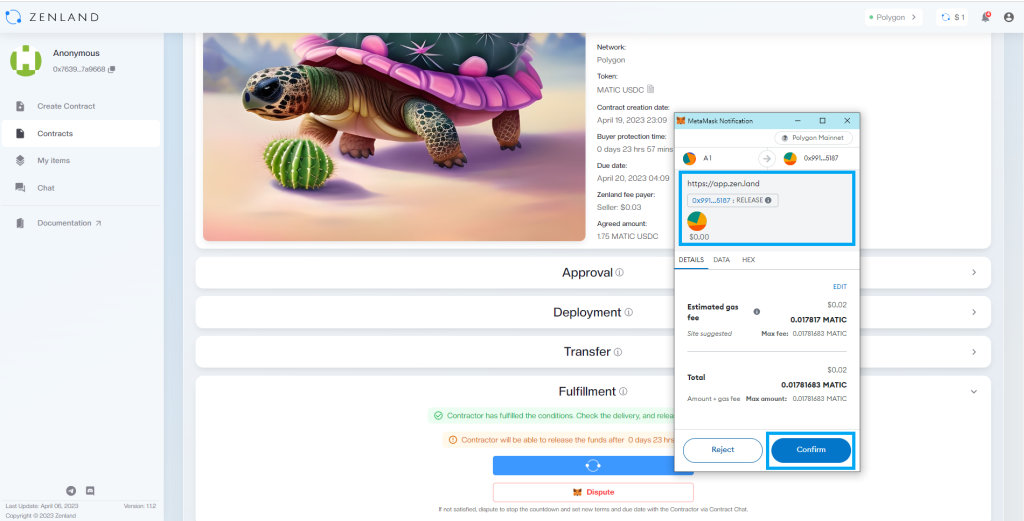The width and height of the screenshot is (1024, 521).
Task: Open the Polygon network selector
Action: [x=893, y=18]
